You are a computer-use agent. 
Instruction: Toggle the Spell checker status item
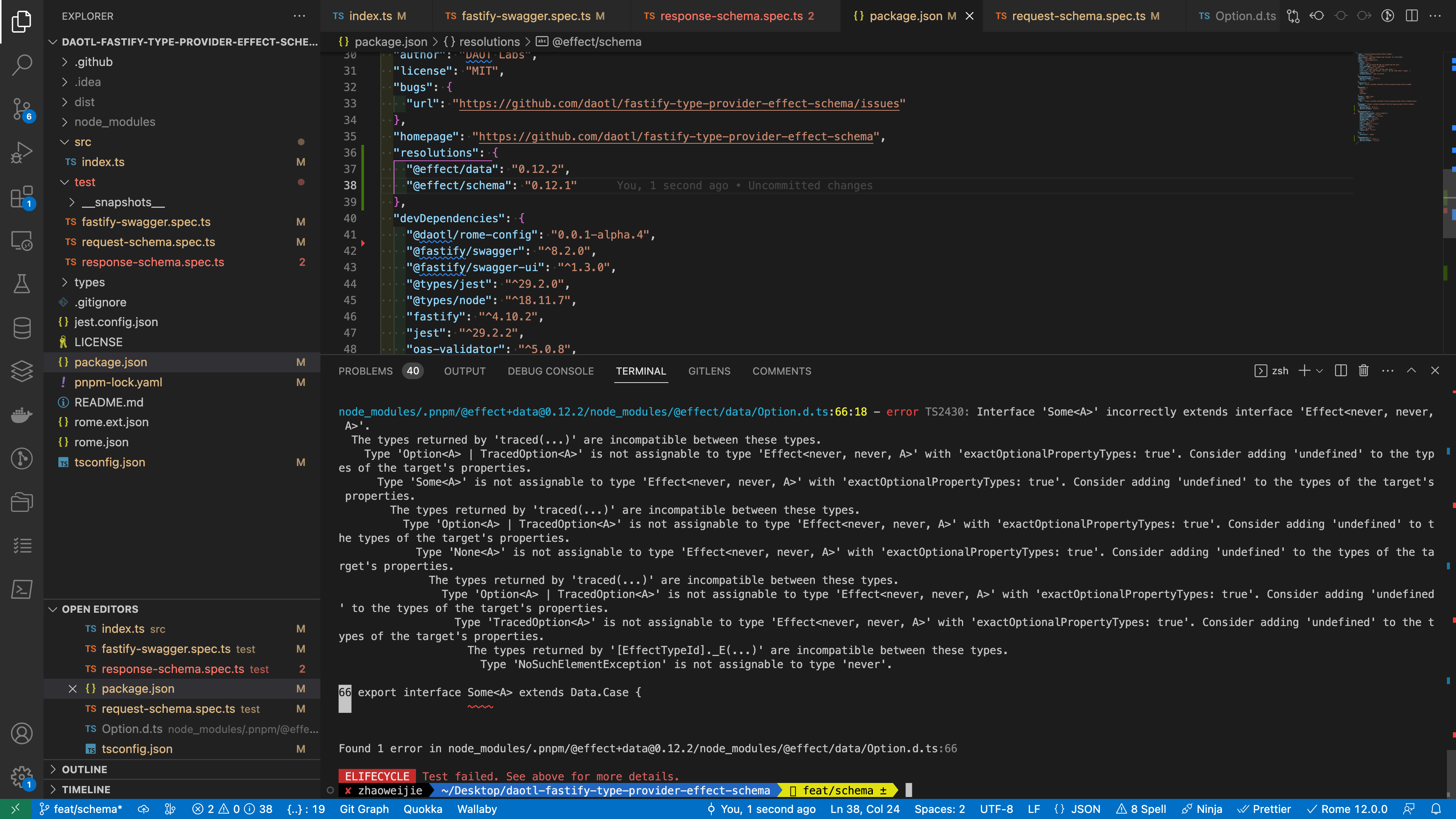click(x=1141, y=809)
